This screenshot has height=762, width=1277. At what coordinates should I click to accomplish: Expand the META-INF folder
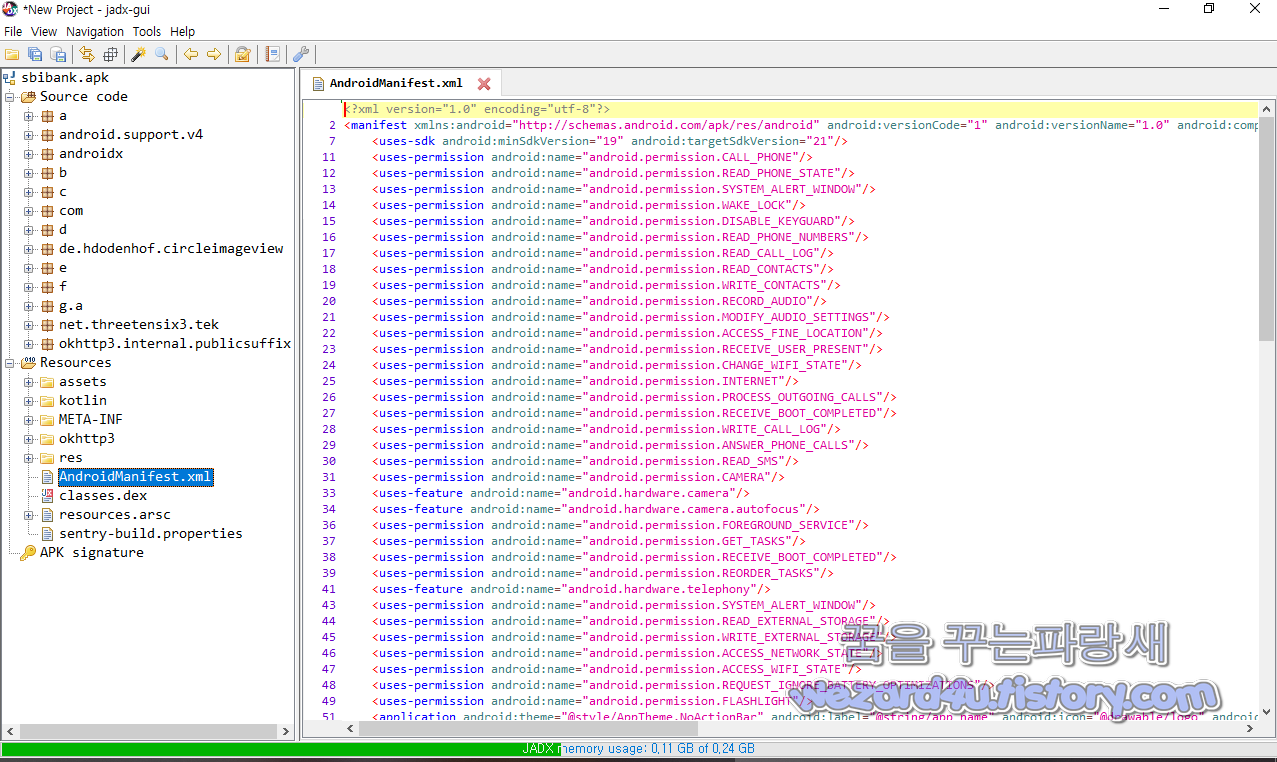click(x=29, y=420)
